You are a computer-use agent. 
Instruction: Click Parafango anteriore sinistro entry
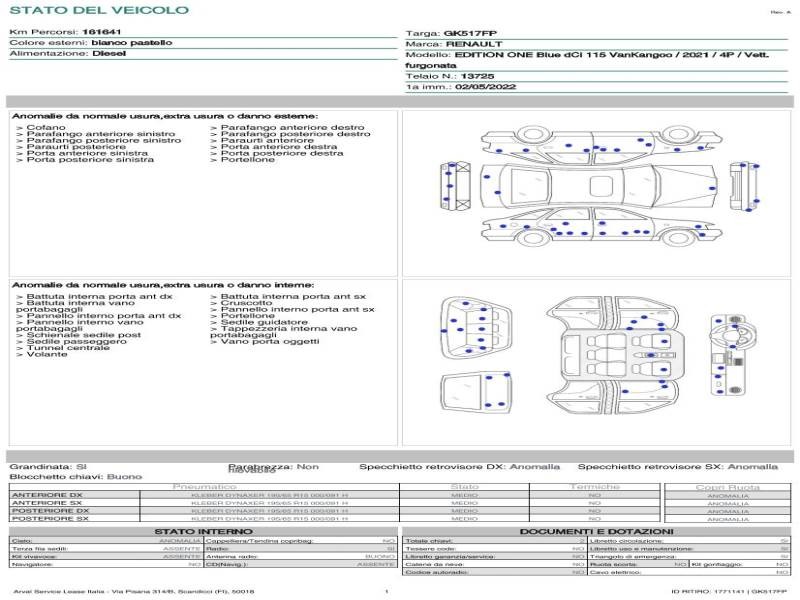pos(95,134)
